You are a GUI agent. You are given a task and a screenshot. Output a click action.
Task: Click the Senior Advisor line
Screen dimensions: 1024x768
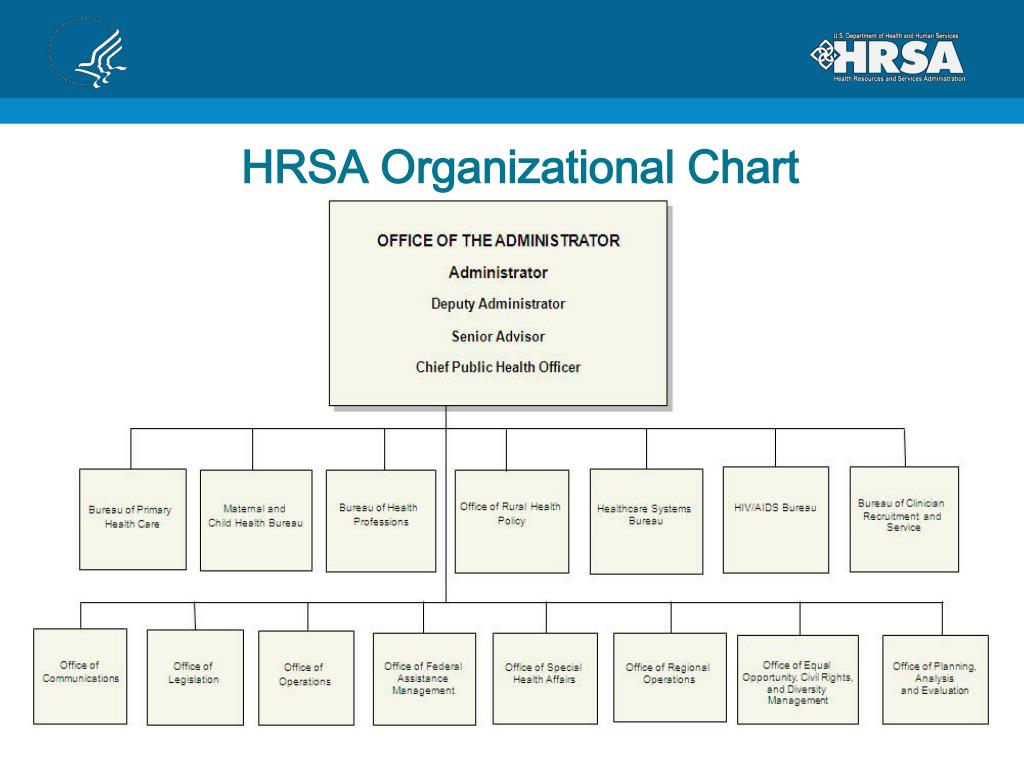(x=498, y=336)
